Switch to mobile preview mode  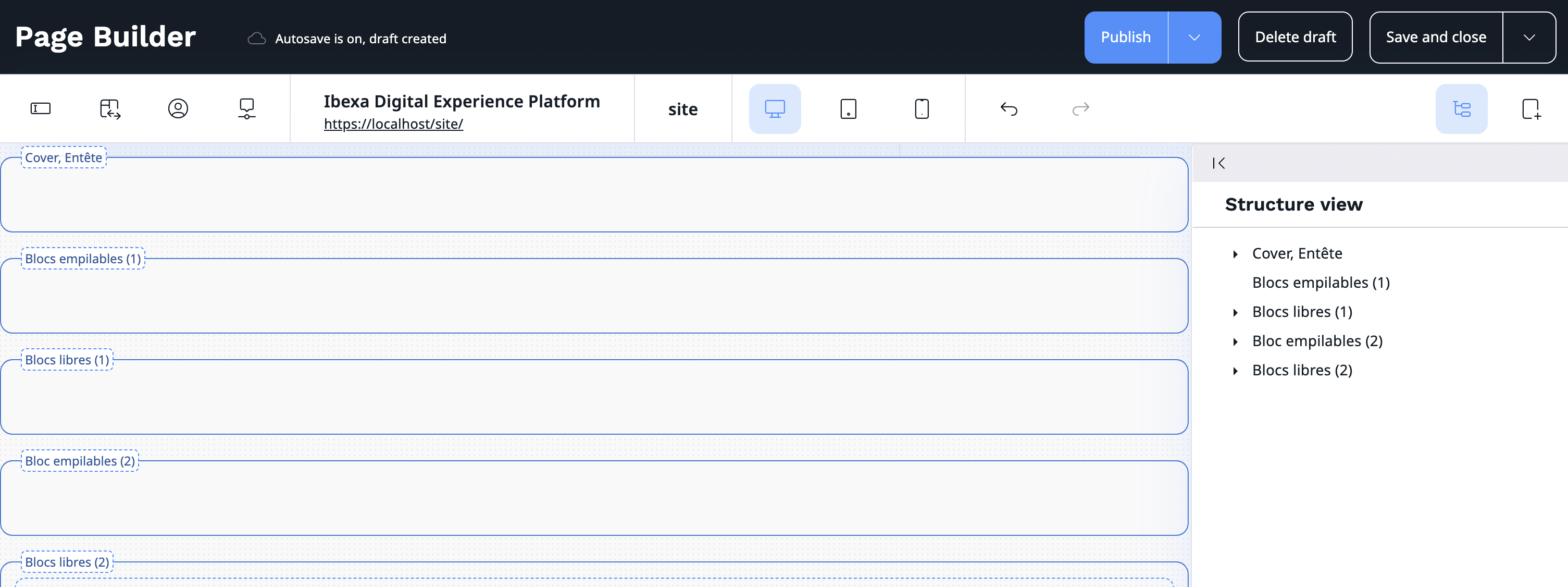(922, 109)
